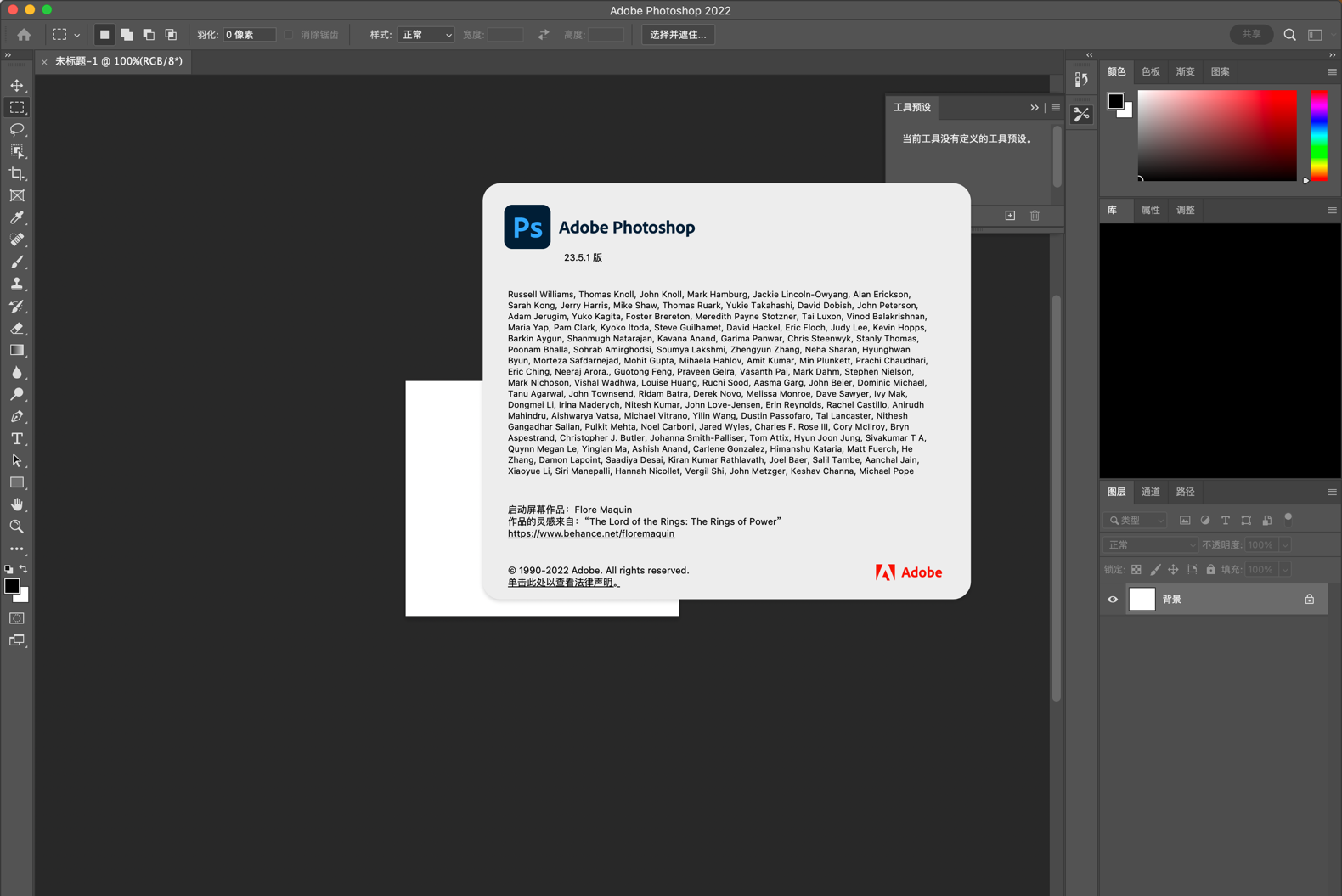Swap foreground and background colors

coord(24,569)
